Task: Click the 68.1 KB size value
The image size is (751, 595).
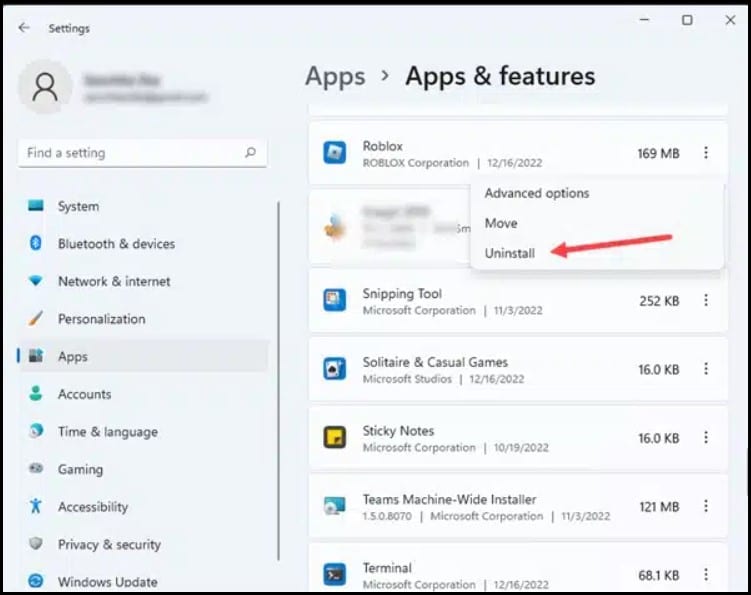Action: pyautogui.click(x=659, y=575)
